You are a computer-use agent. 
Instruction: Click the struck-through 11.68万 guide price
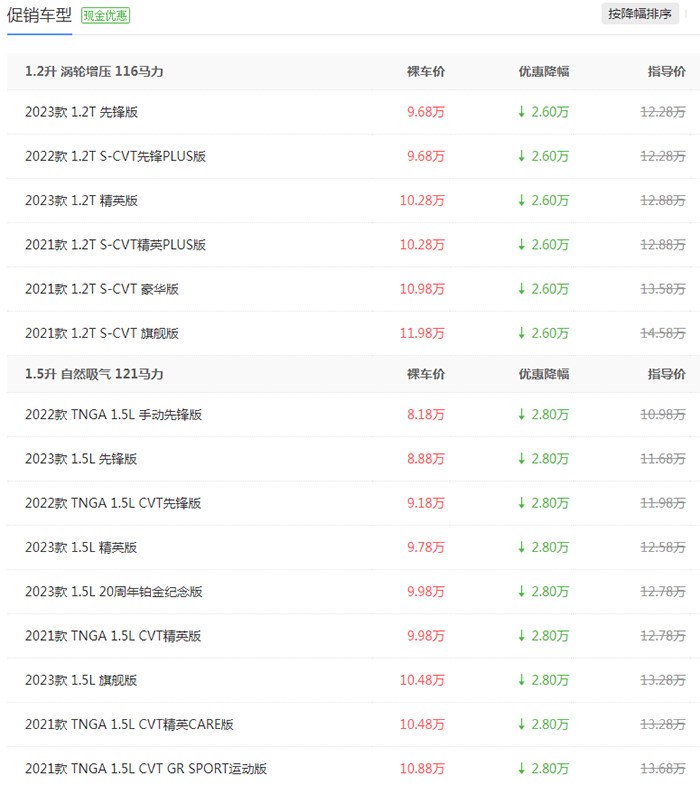[663, 459]
